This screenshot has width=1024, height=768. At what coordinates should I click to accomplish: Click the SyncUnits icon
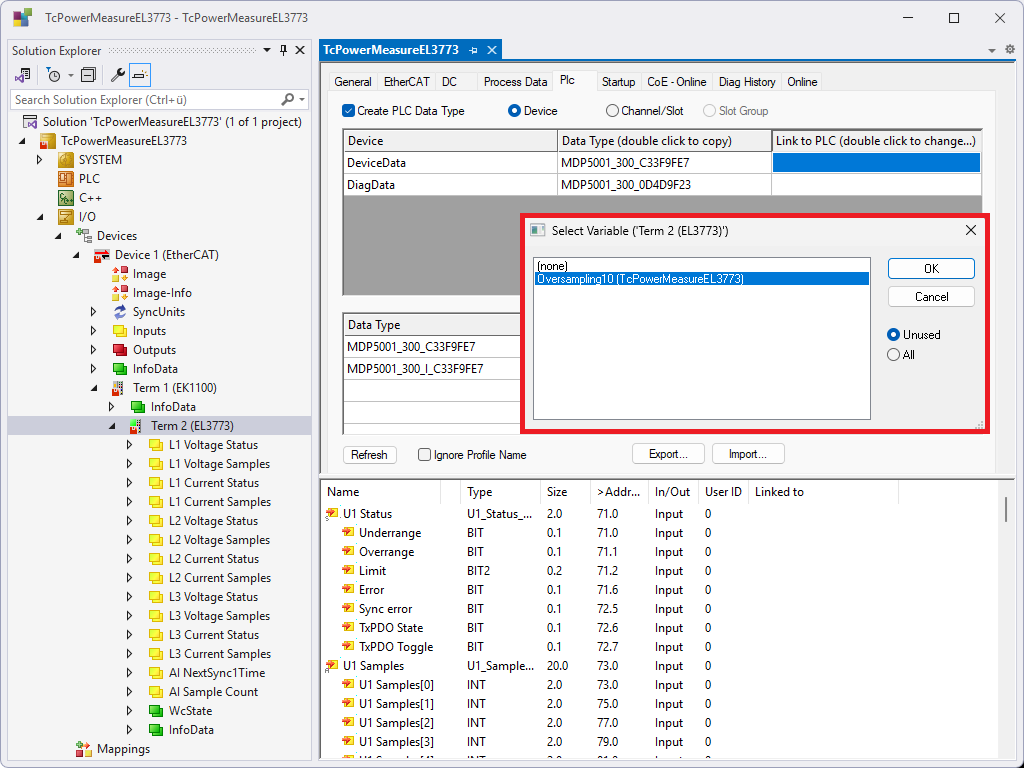120,312
